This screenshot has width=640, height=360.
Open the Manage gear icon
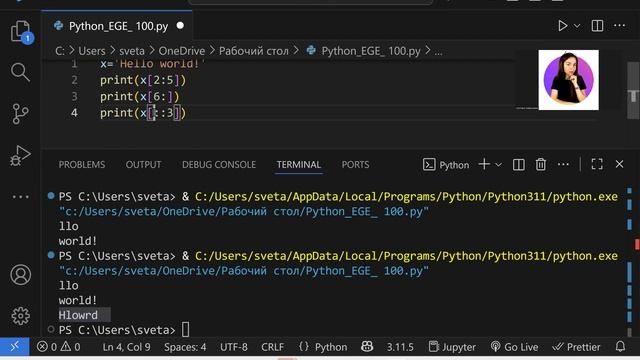point(20,316)
